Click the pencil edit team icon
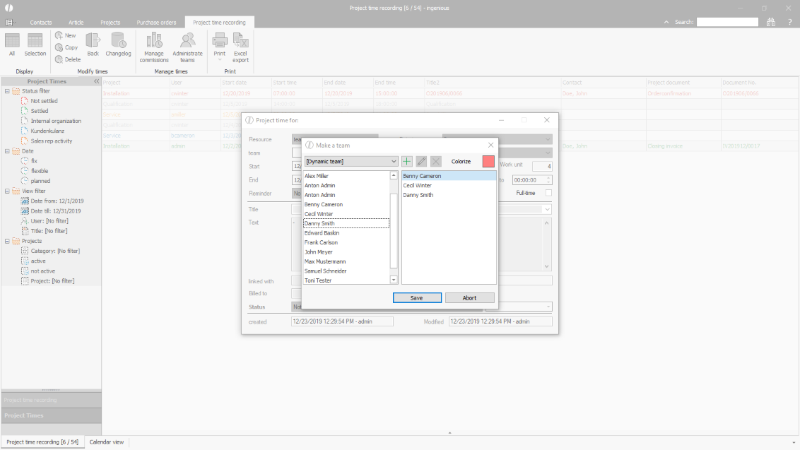 click(421, 161)
